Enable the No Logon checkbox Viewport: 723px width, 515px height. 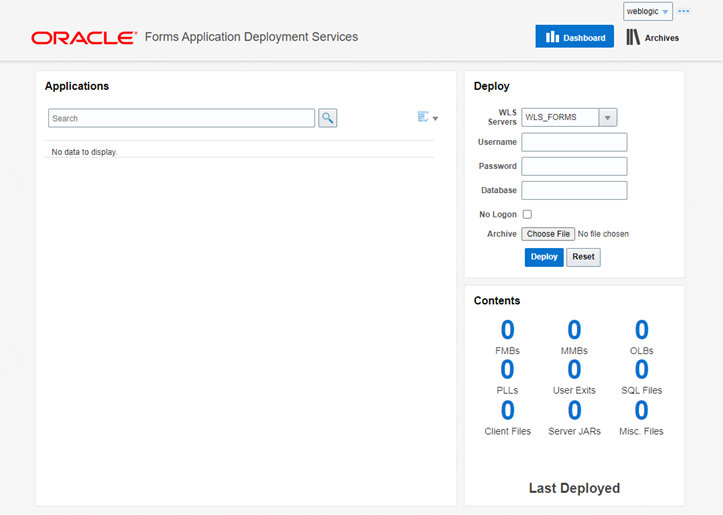click(x=527, y=214)
